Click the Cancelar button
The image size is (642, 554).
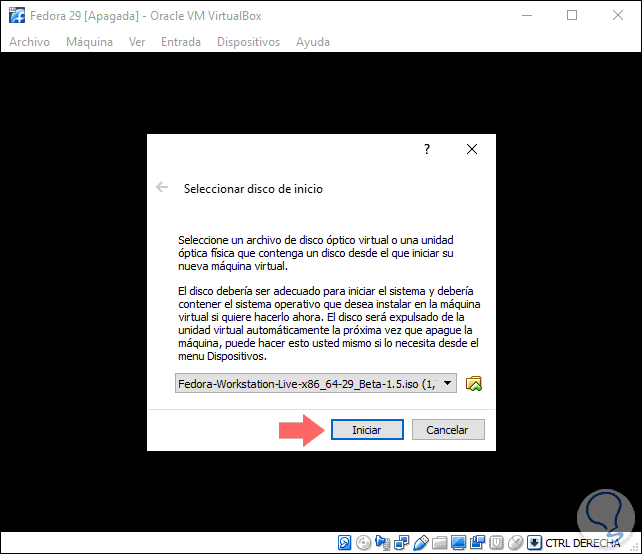tap(448, 430)
